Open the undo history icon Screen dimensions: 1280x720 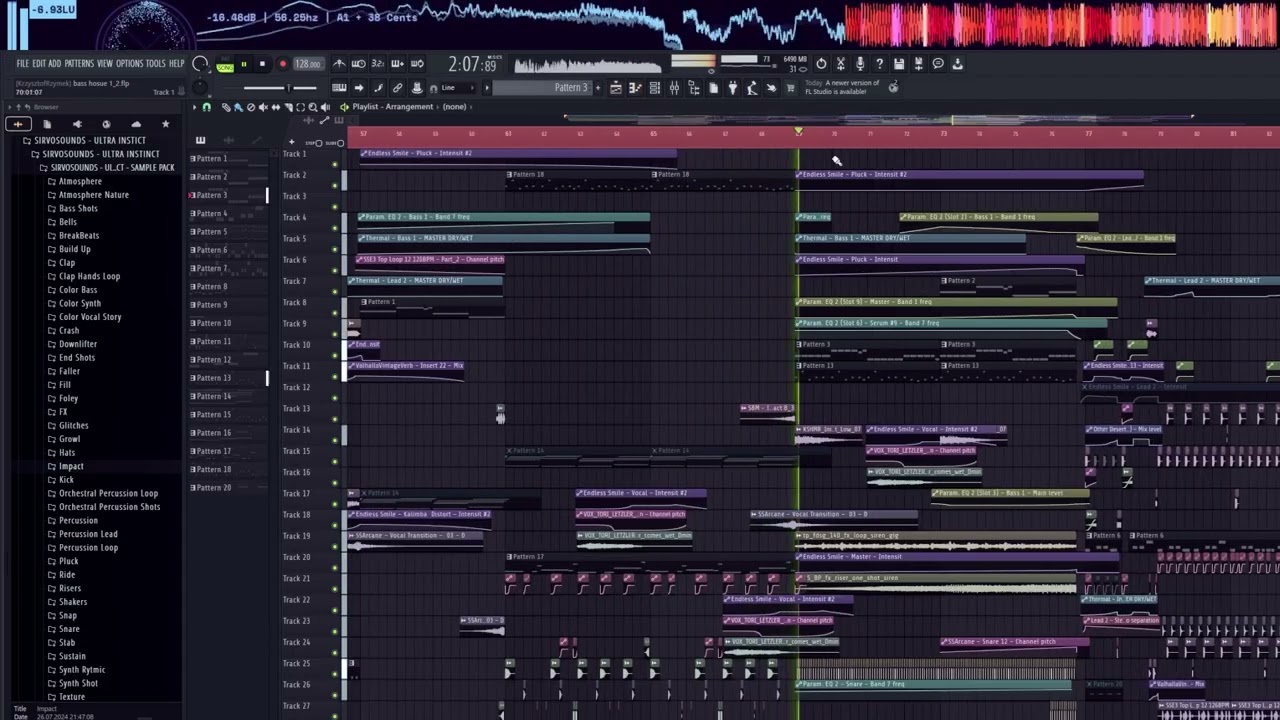tap(821, 64)
